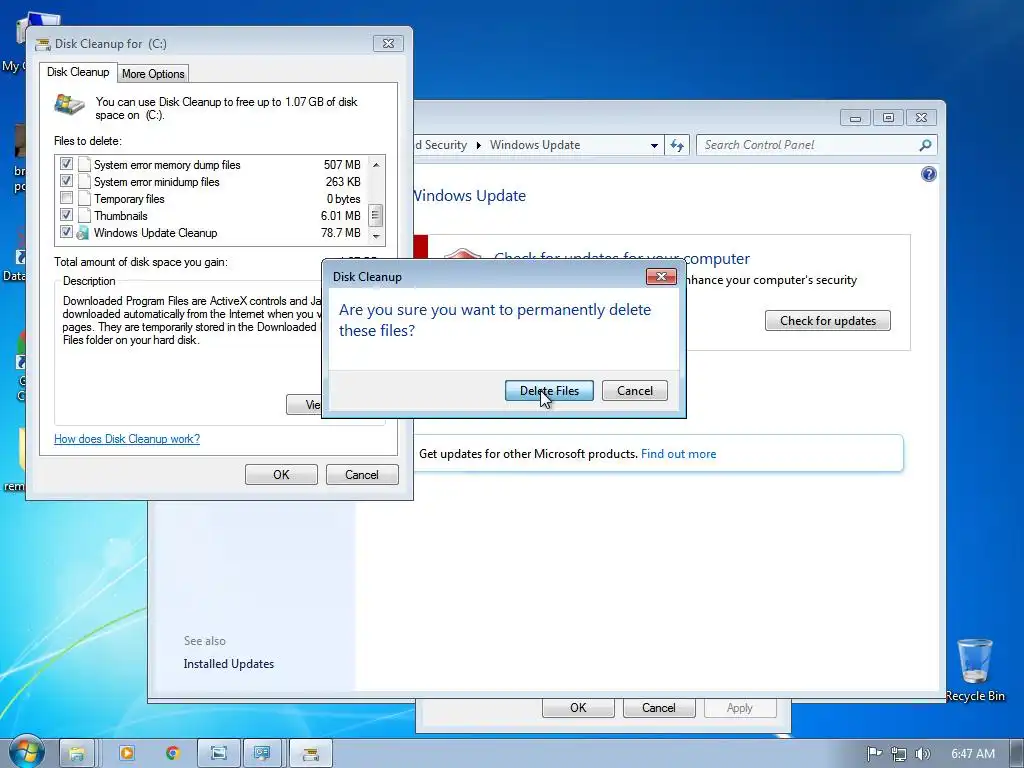Click the Control Panel help question mark
The image size is (1024, 768).
928,174
